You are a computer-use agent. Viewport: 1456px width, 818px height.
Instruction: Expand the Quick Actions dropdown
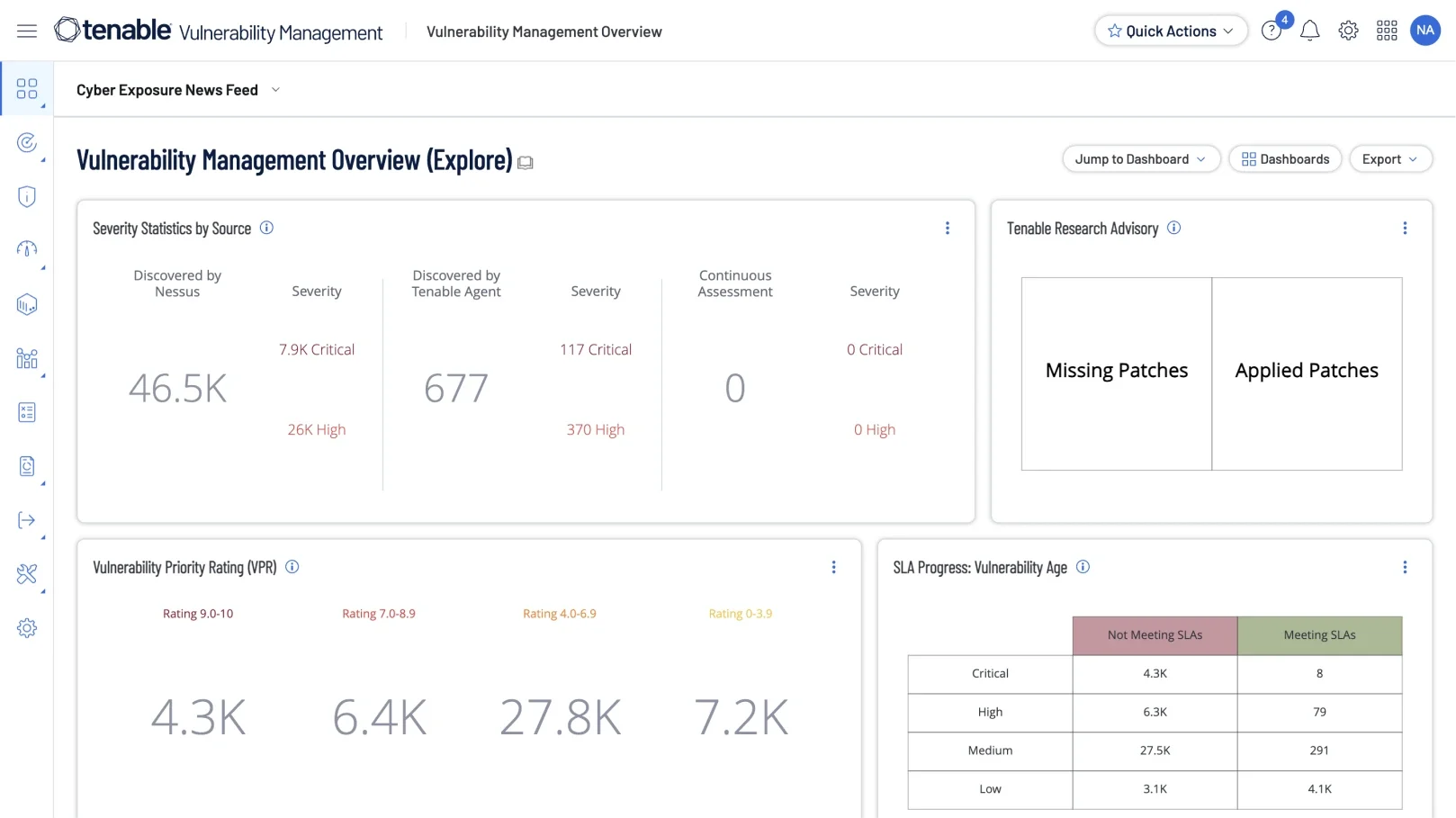(x=1171, y=31)
